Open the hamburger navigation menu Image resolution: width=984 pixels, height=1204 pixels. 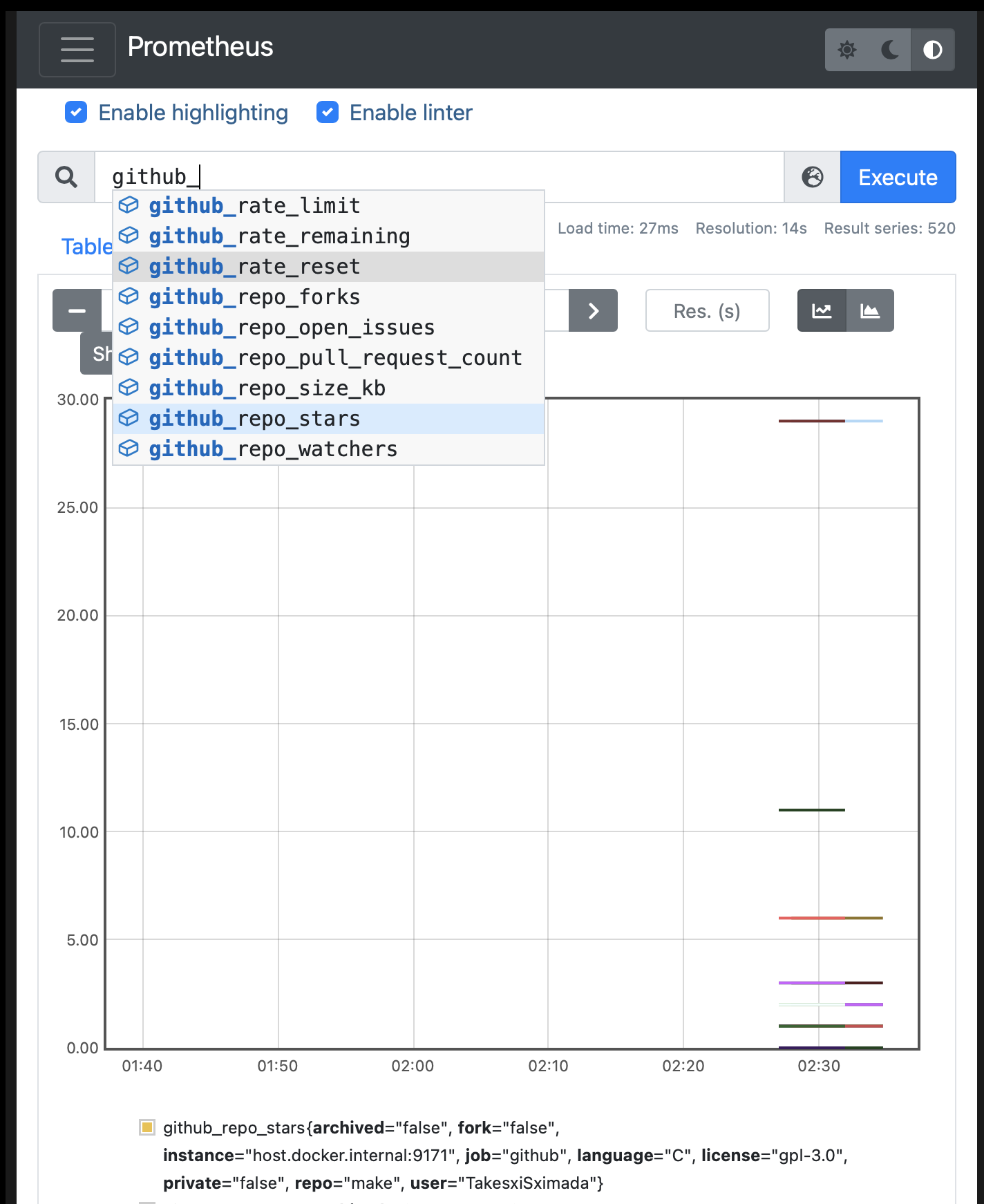pos(77,50)
